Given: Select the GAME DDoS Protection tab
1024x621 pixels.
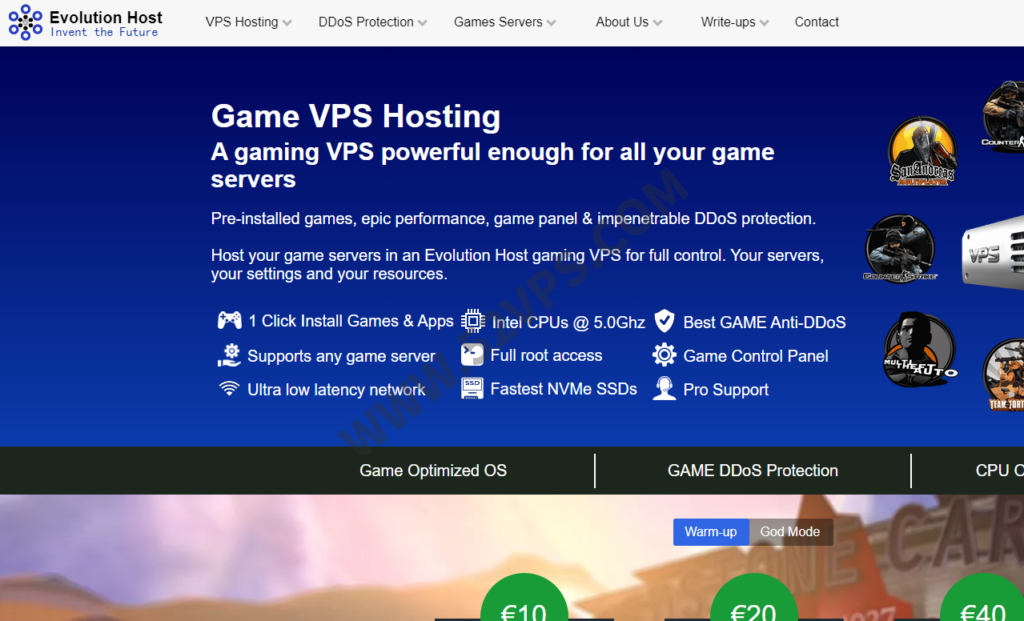Looking at the screenshot, I should [752, 470].
